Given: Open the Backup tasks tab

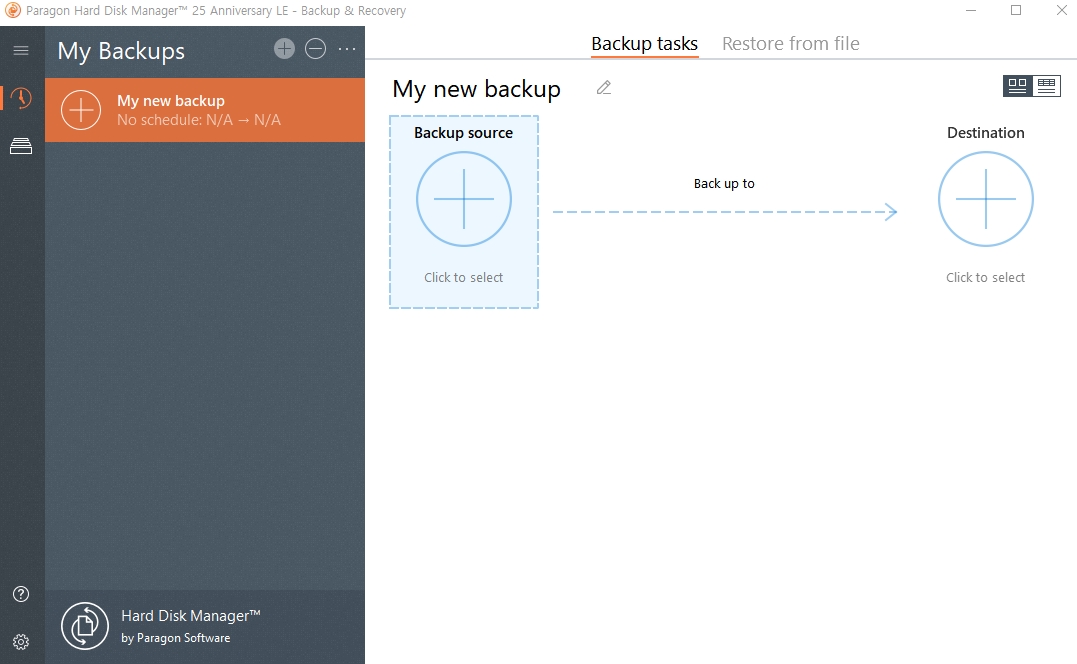Looking at the screenshot, I should tap(644, 43).
